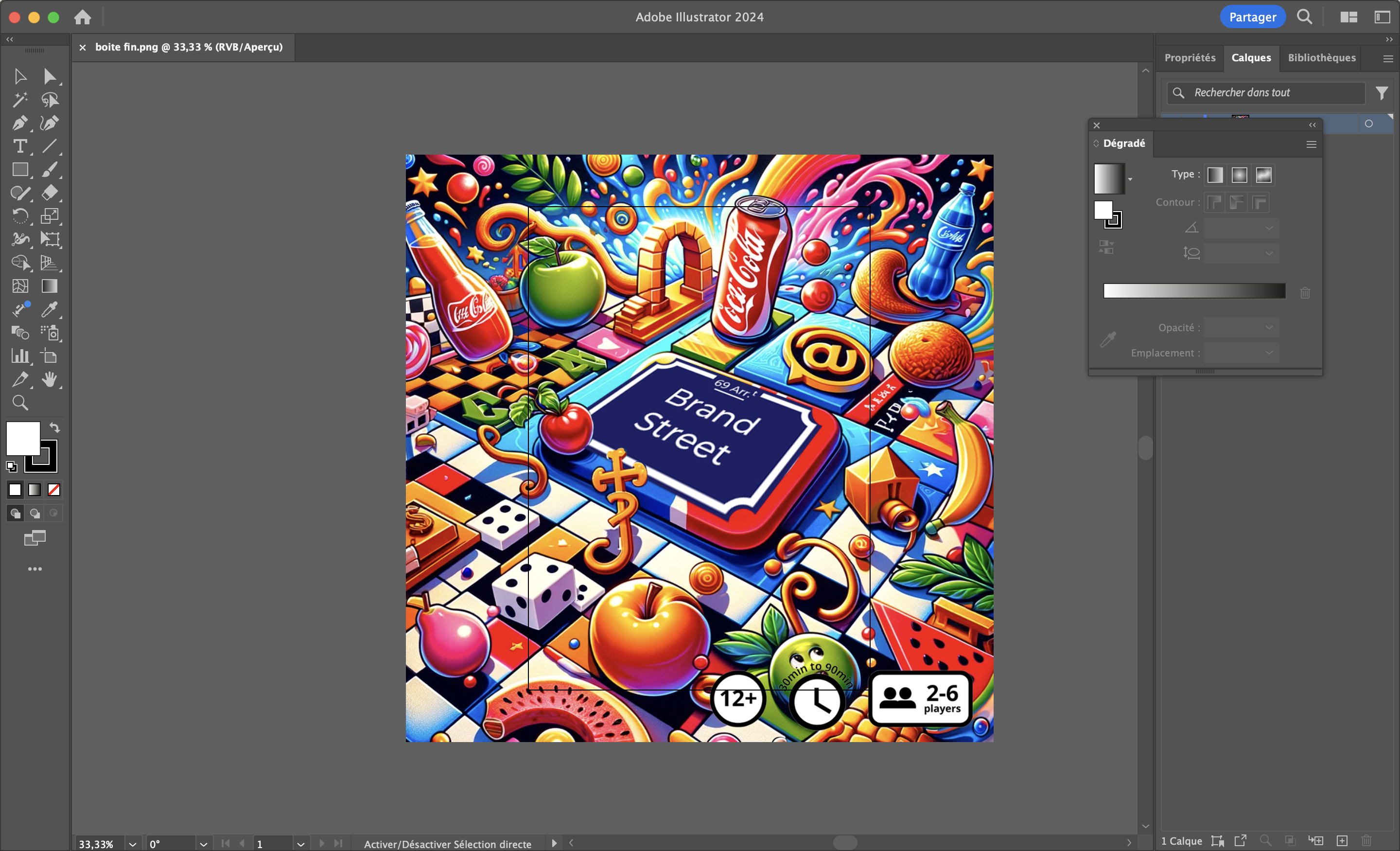Viewport: 1400px width, 851px height.
Task: Select the Gradient tool in toolbar
Action: 50,286
